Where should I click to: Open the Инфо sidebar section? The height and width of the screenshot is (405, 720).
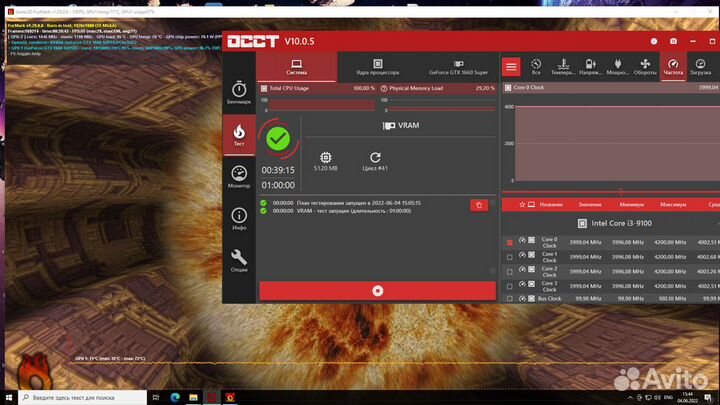[239, 219]
